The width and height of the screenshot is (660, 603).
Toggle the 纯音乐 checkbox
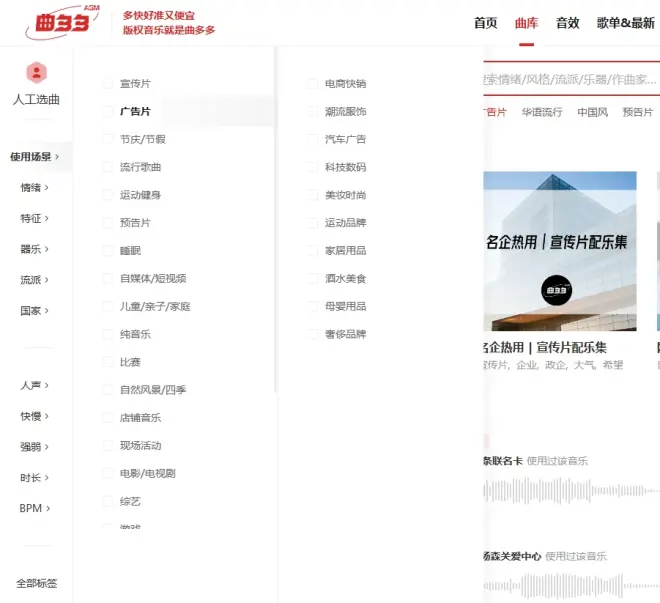point(108,334)
